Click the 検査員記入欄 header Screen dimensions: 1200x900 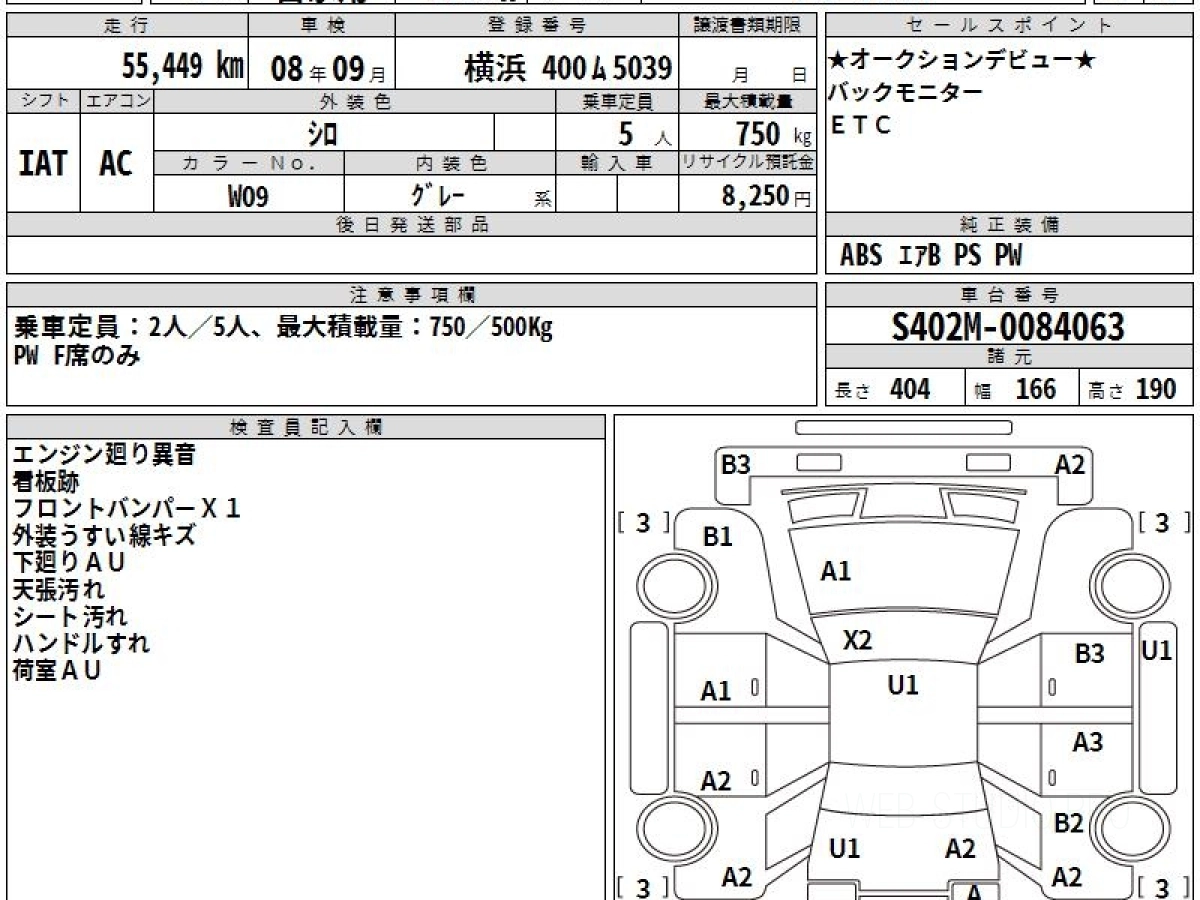[306, 427]
